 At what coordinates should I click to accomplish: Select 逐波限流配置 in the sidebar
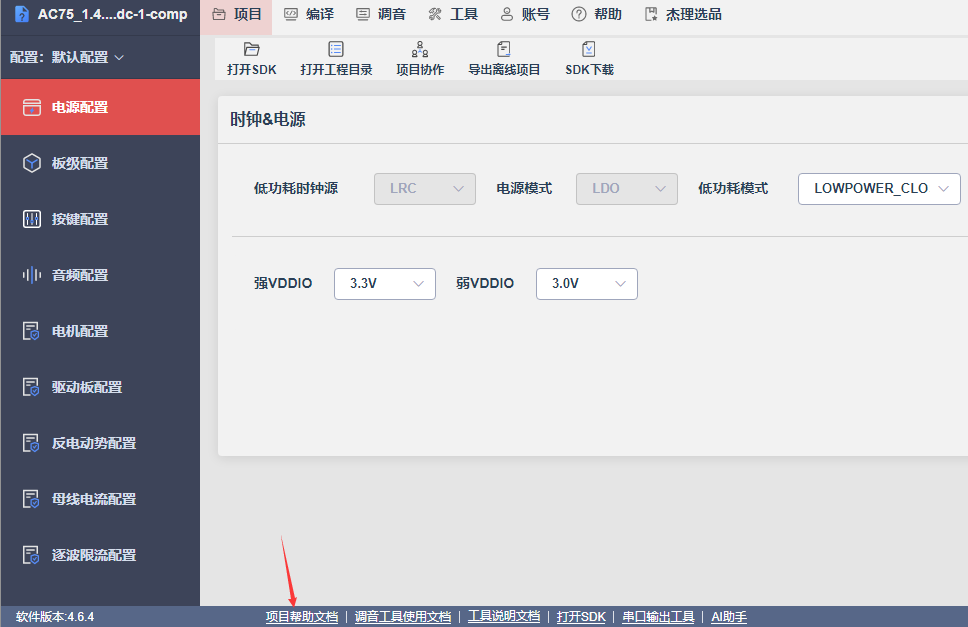coord(100,555)
